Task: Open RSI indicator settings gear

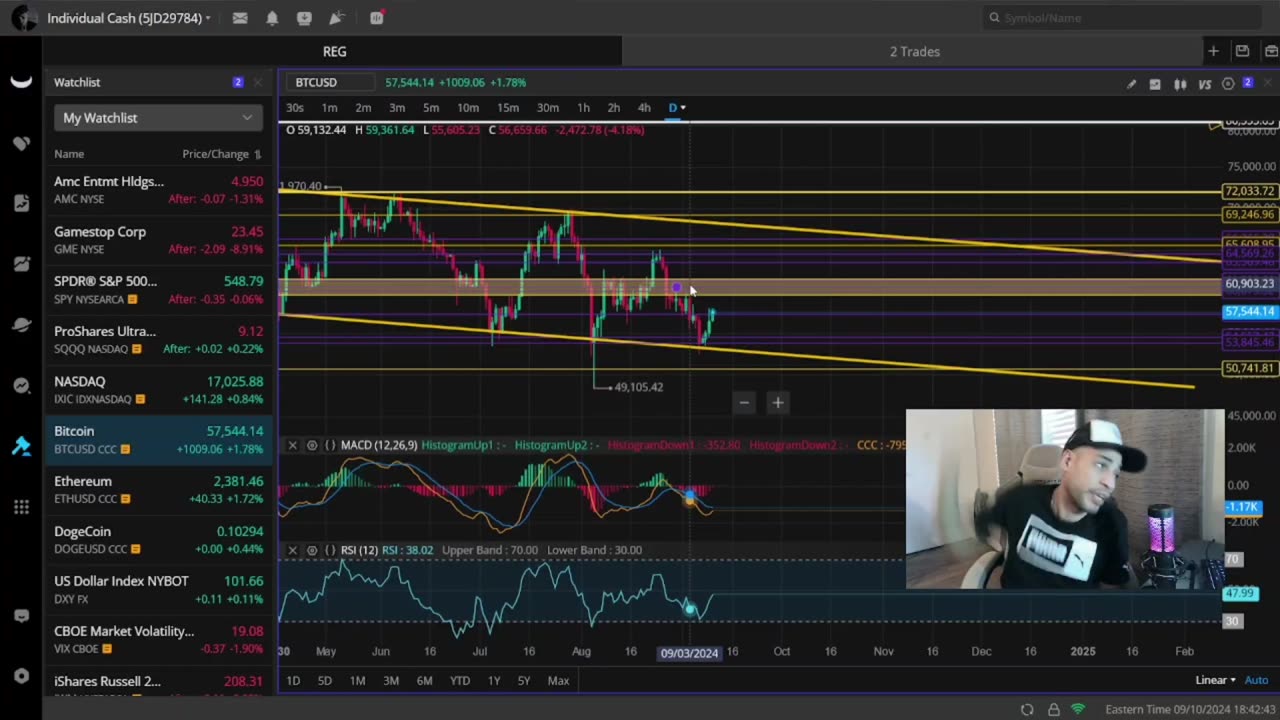Action: [x=312, y=550]
